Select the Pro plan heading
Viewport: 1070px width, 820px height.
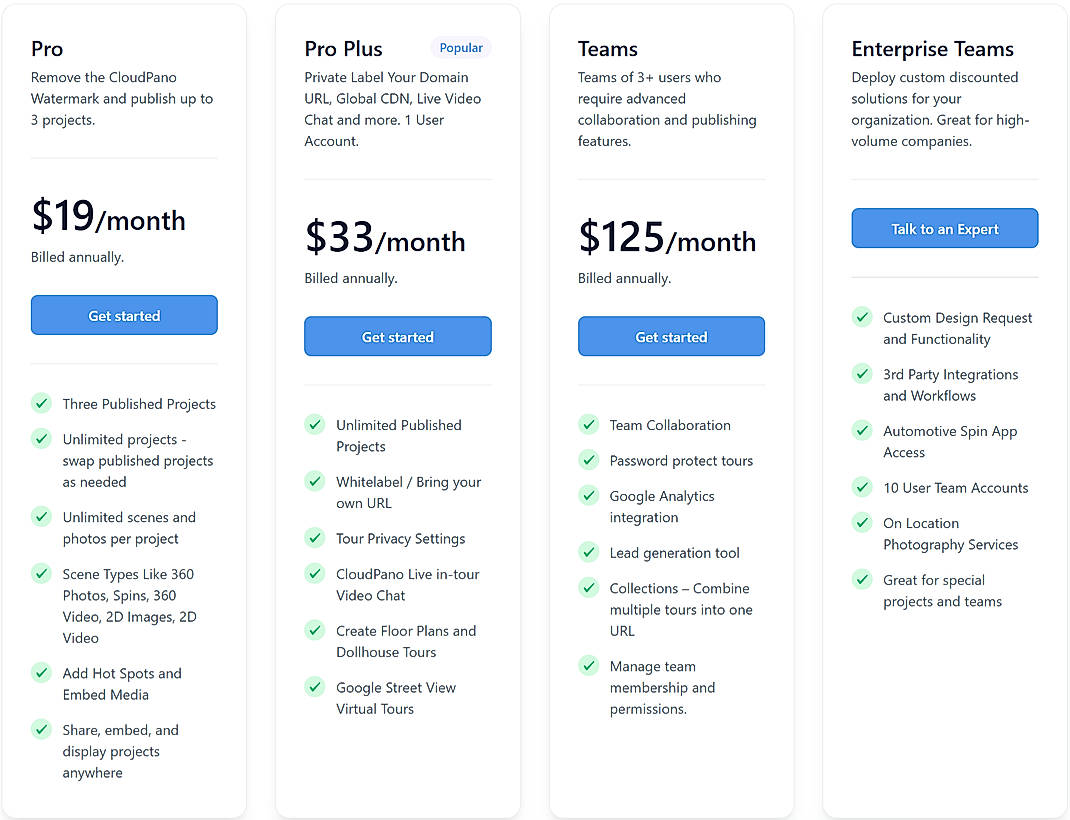(45, 48)
